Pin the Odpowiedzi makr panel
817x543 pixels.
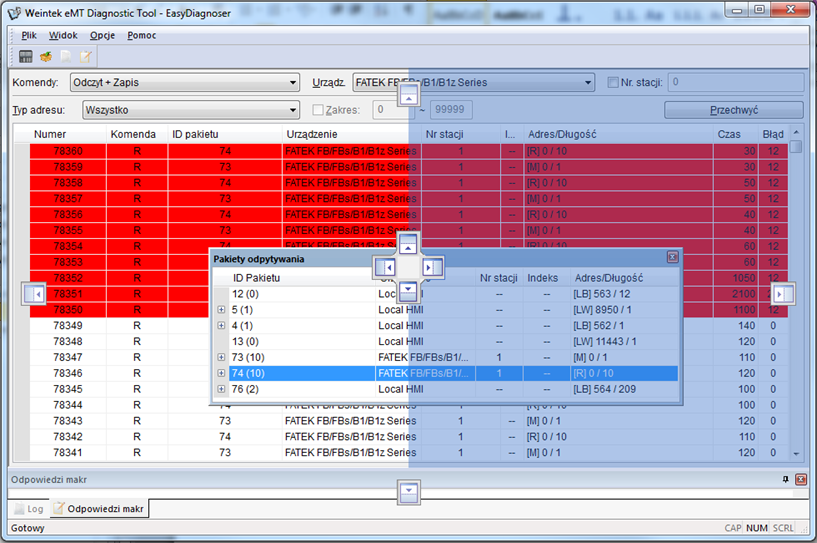(785, 479)
